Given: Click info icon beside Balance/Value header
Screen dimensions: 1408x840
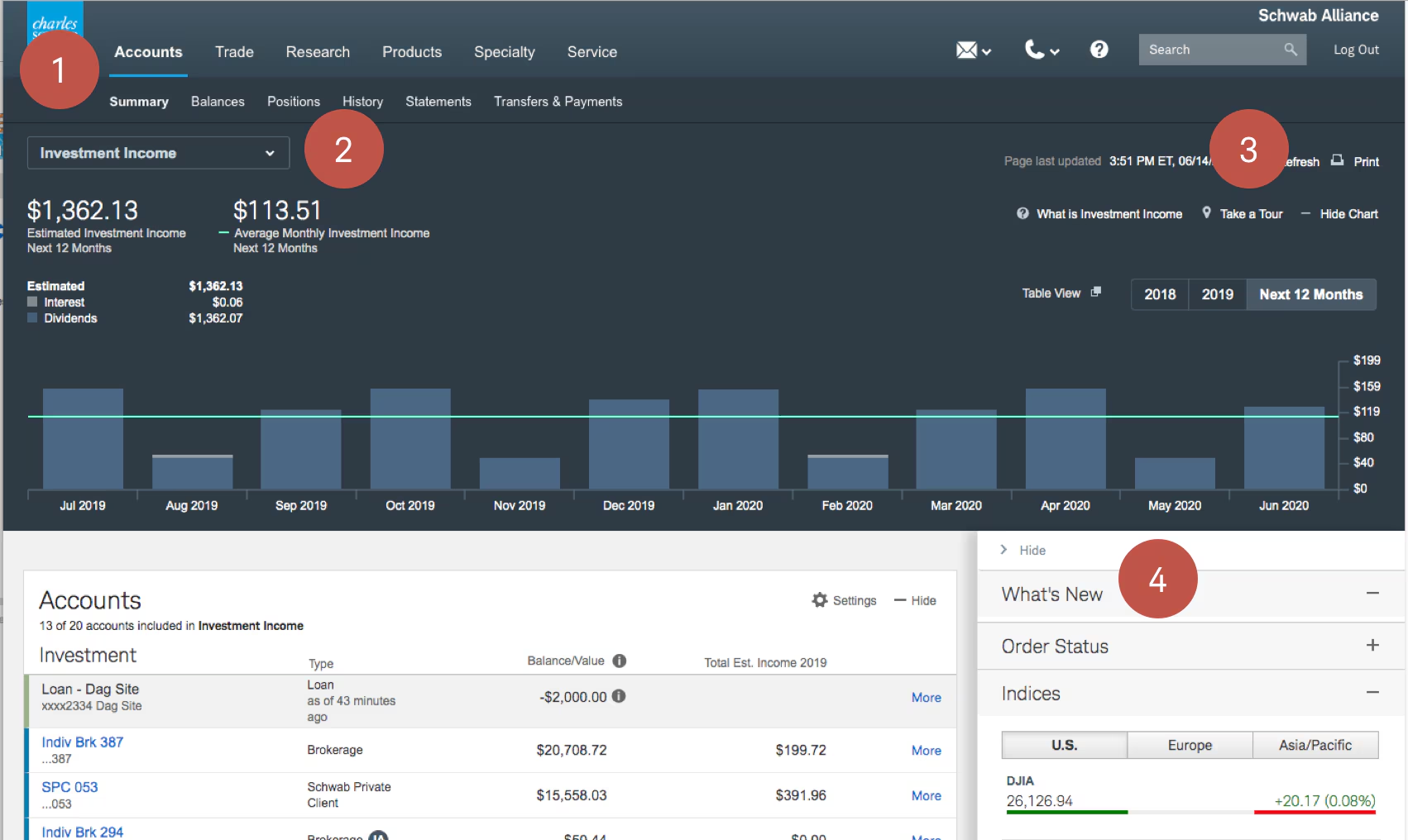Looking at the screenshot, I should coord(620,661).
